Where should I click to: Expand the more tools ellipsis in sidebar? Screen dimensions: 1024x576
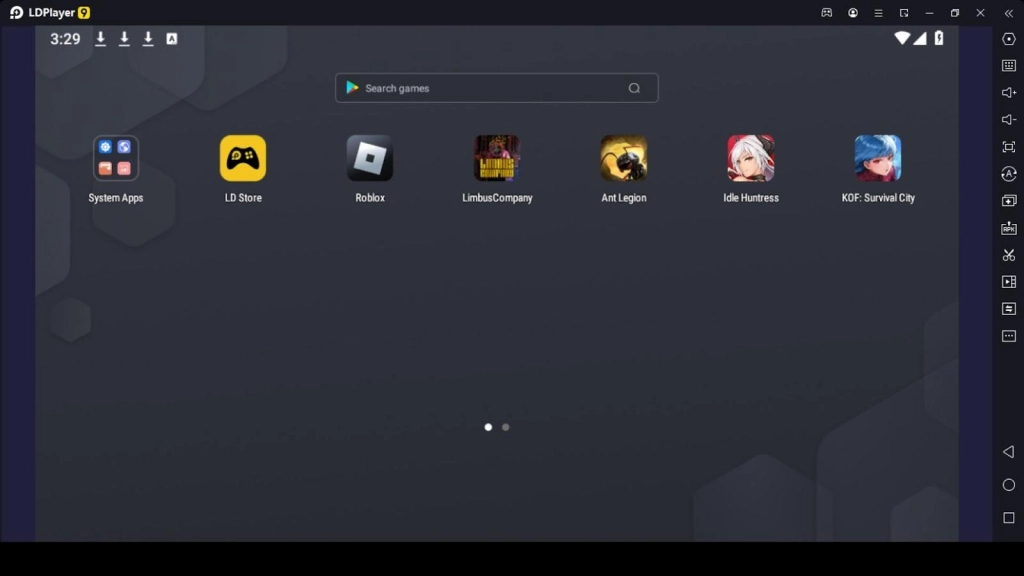pyautogui.click(x=1009, y=336)
